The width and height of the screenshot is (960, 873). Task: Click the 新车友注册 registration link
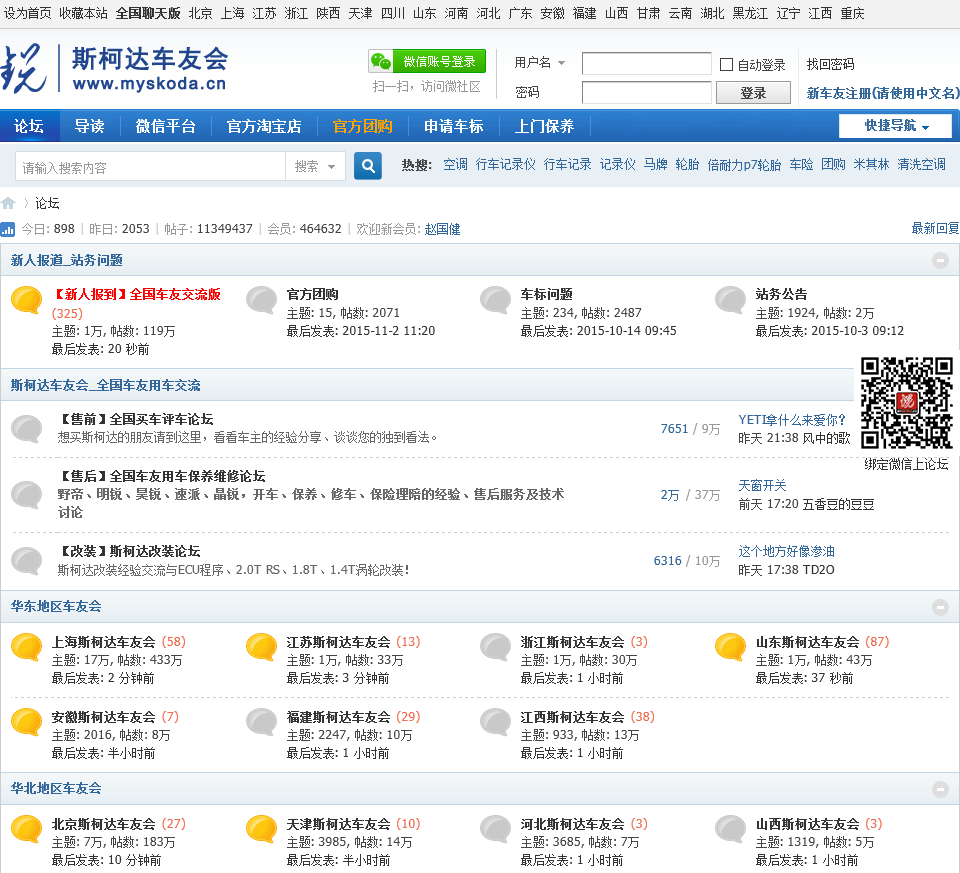pos(882,93)
